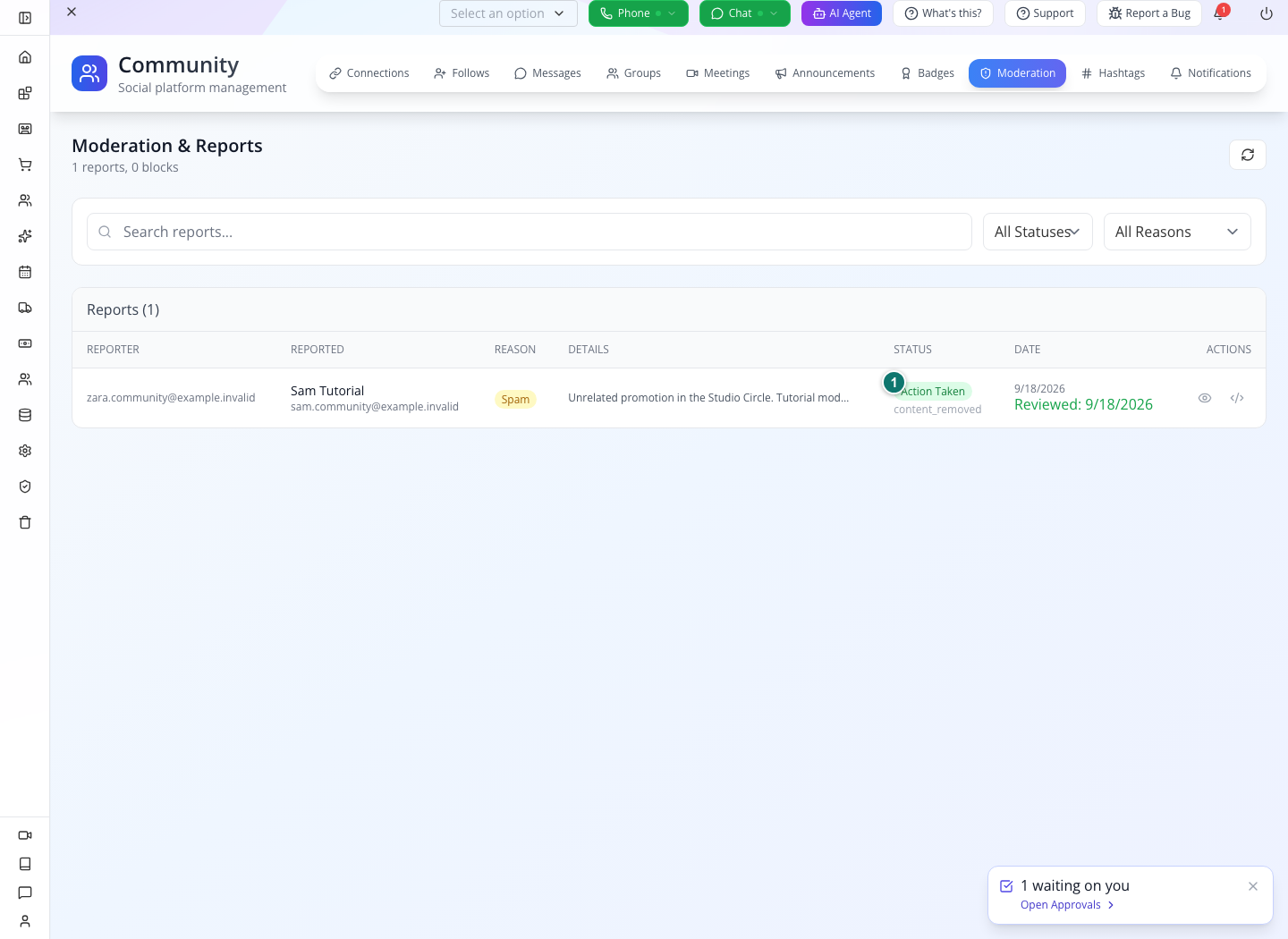1288x939 pixels.
Task: Close the panel with top-left X
Action: click(72, 12)
